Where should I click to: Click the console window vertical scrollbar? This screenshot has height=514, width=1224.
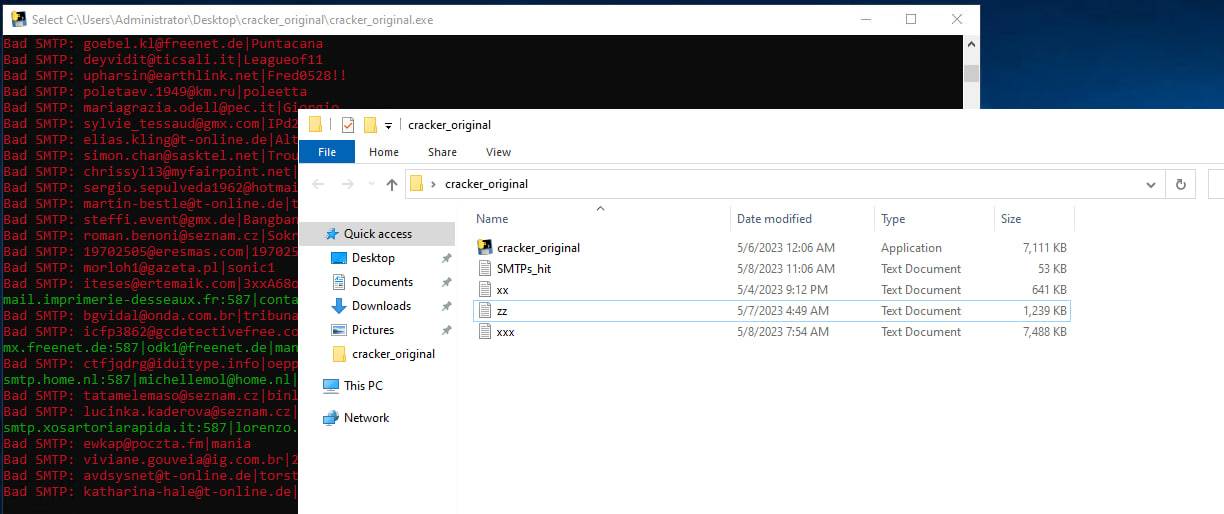pyautogui.click(x=971, y=74)
